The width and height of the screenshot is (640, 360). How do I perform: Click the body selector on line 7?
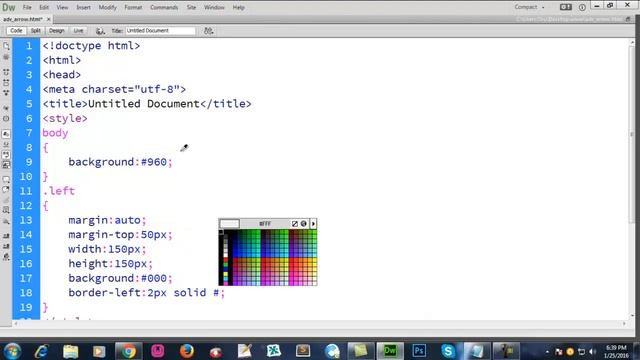click(x=55, y=133)
